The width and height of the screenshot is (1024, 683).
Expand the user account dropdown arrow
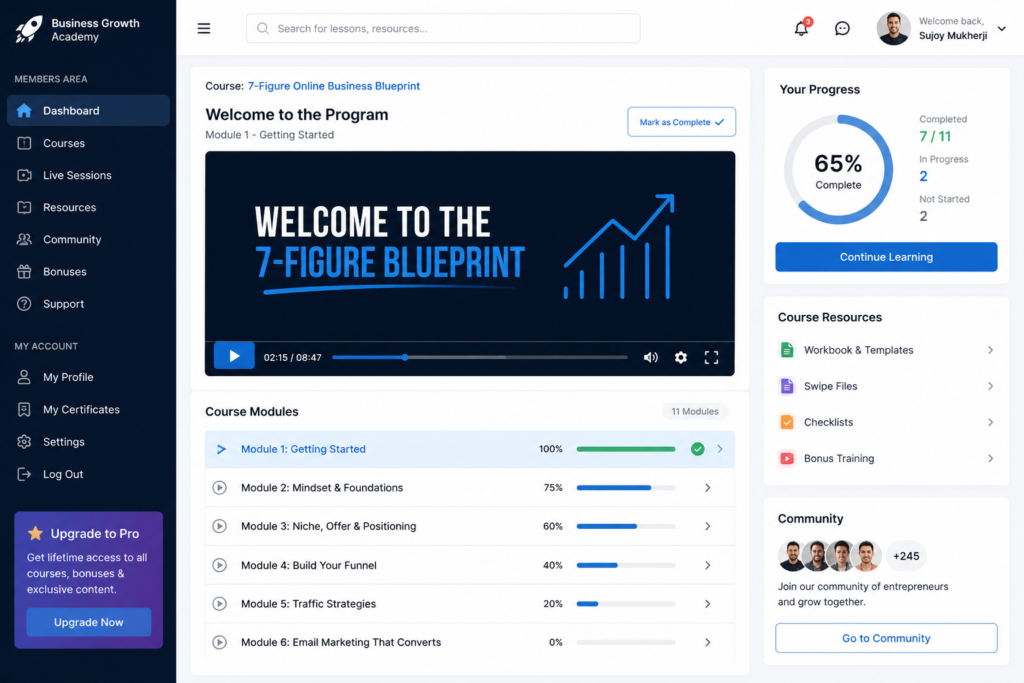tap(1002, 29)
